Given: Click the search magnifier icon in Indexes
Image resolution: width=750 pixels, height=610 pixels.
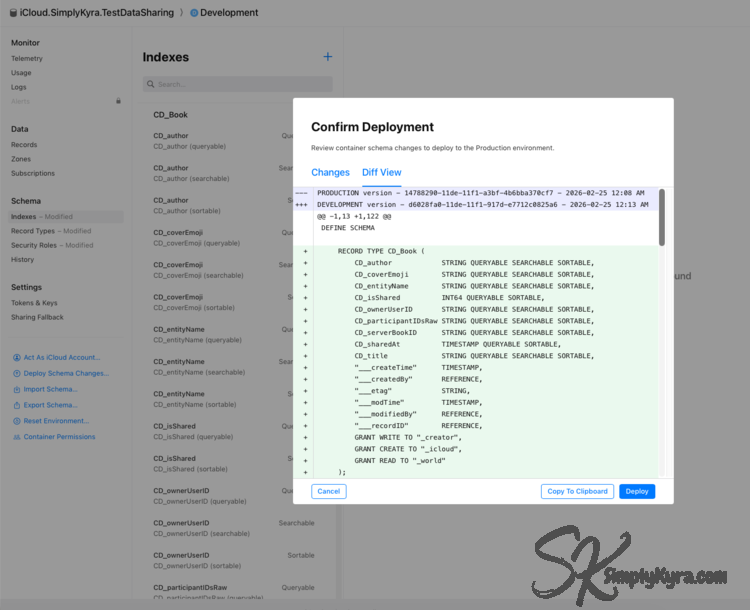Looking at the screenshot, I should [x=151, y=84].
